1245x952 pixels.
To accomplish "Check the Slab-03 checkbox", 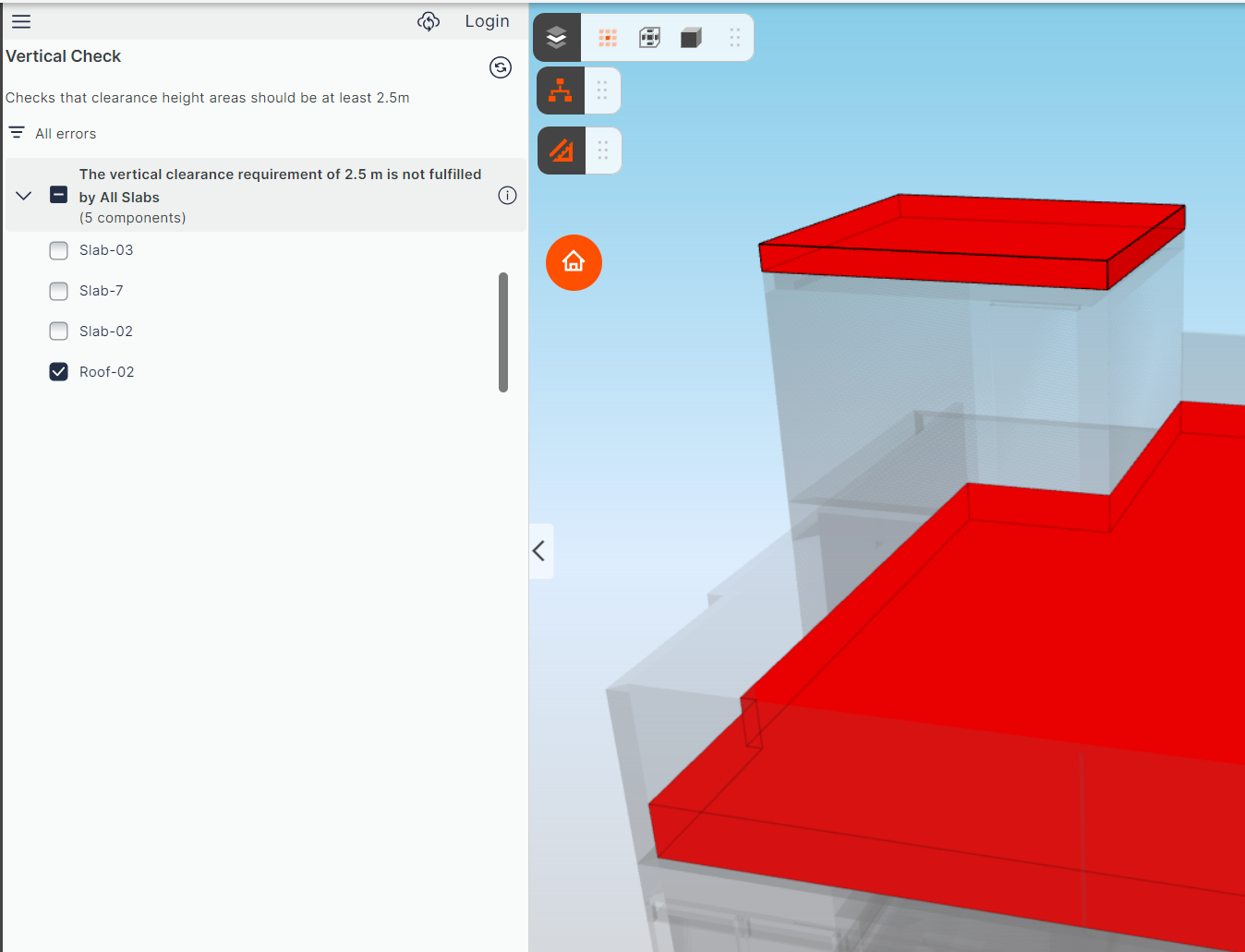I will (58, 250).
